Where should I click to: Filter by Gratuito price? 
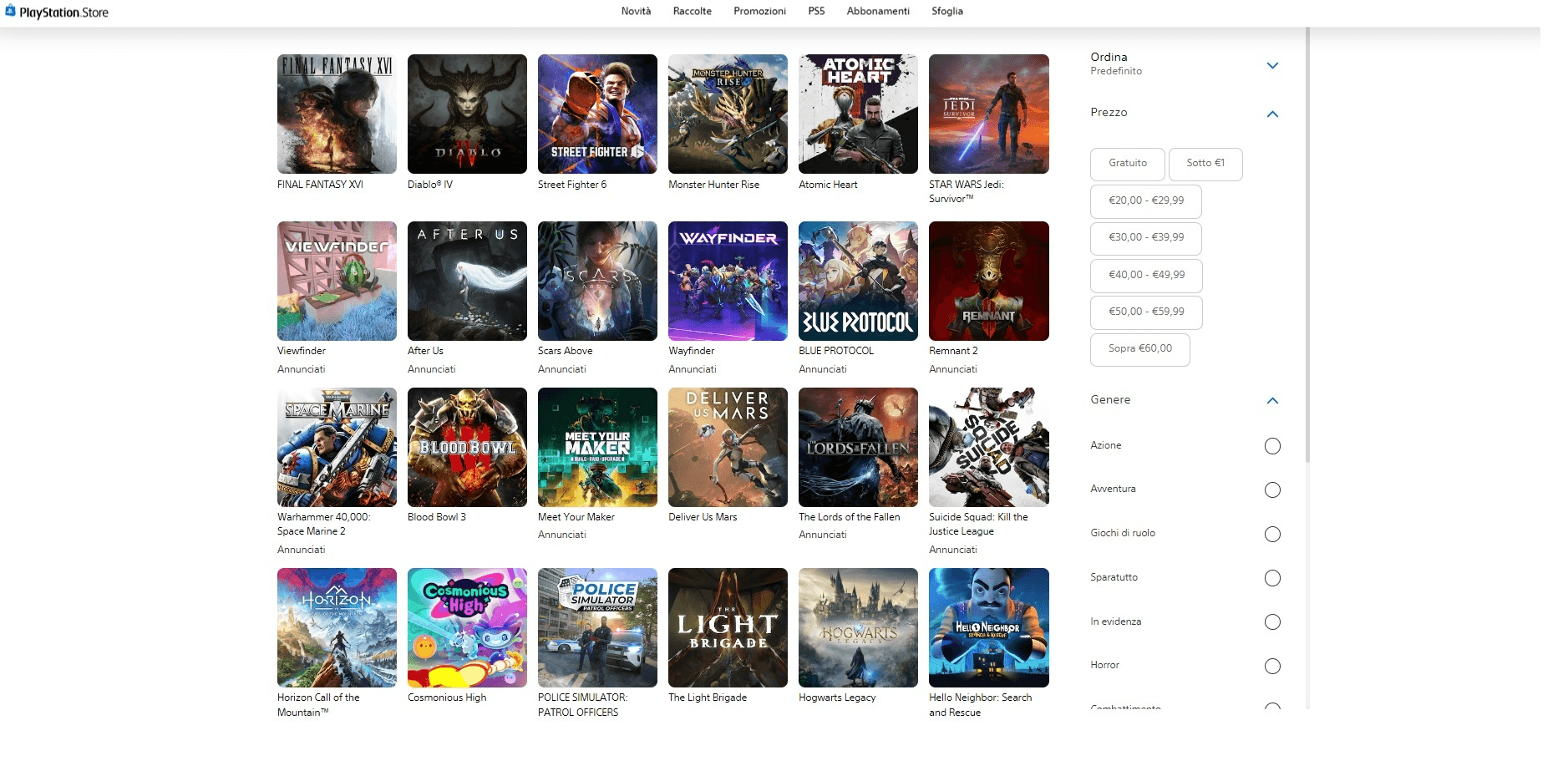pos(1127,164)
